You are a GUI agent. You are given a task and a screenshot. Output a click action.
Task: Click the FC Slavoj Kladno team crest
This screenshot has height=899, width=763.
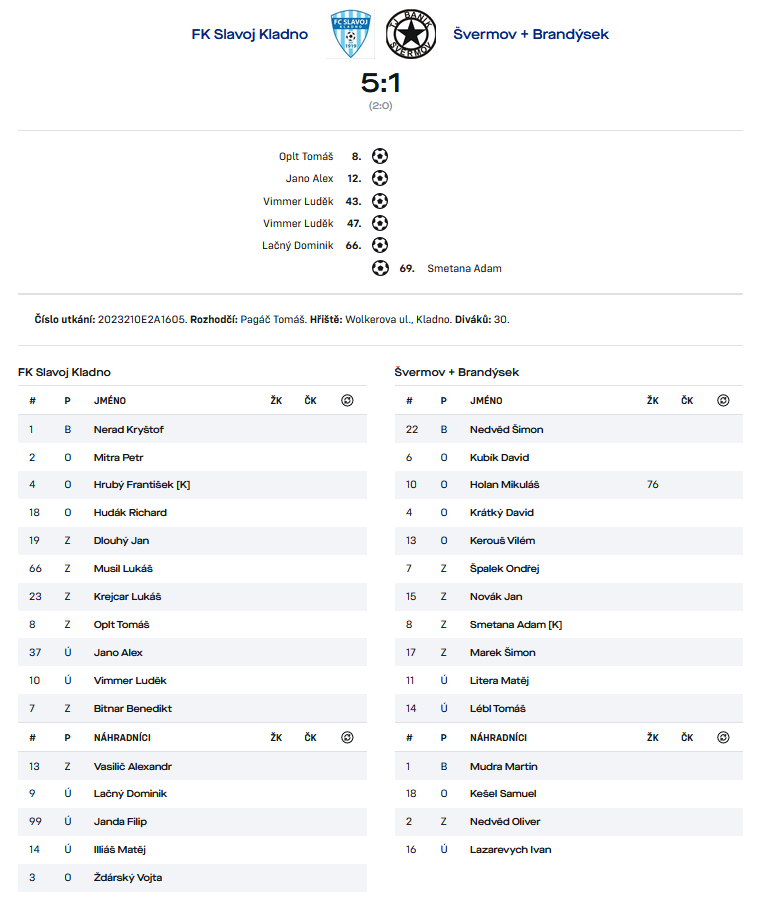350,34
